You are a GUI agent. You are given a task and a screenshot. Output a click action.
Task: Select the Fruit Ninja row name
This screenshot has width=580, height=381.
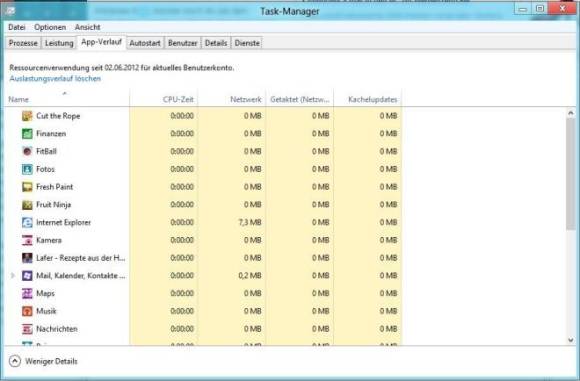pyautogui.click(x=53, y=205)
